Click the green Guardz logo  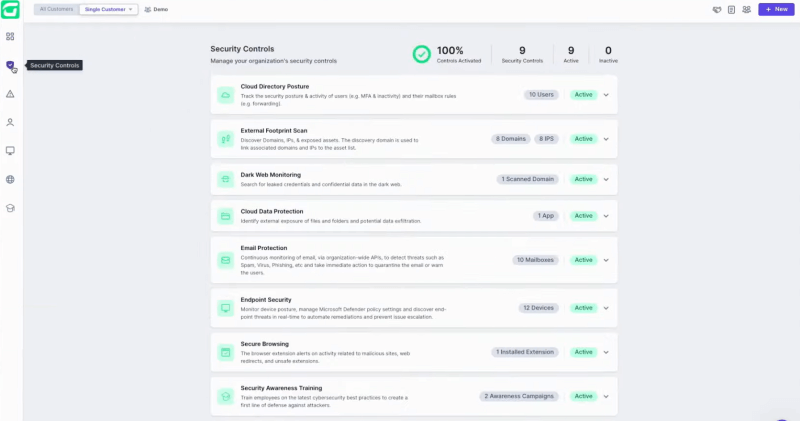(x=10, y=9)
